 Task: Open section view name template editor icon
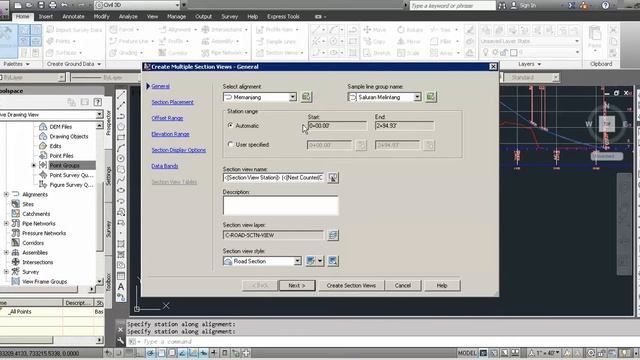[x=333, y=178]
